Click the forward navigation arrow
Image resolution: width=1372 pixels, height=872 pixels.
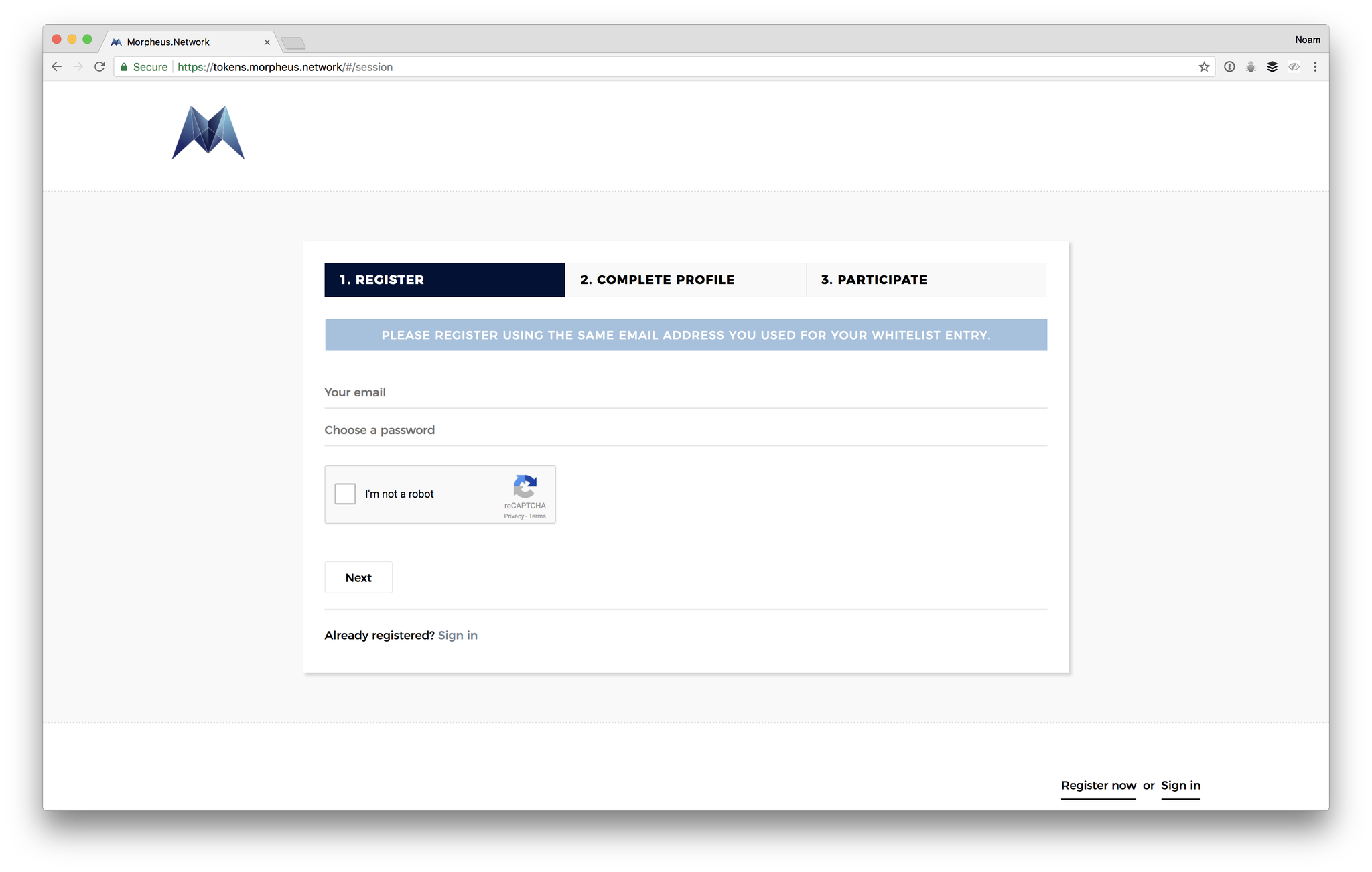78,66
